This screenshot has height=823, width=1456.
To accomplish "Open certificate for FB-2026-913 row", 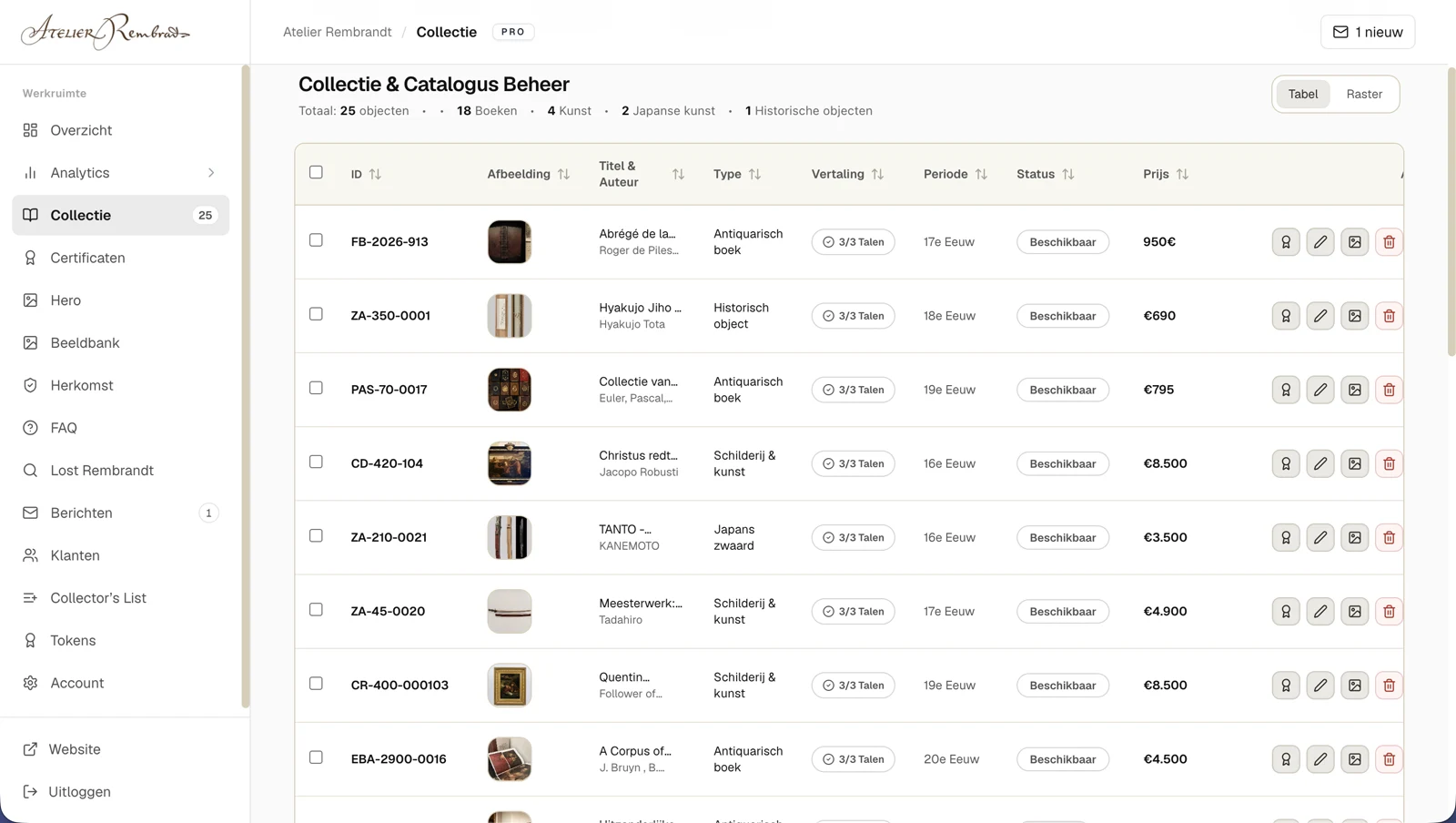I will [x=1286, y=242].
